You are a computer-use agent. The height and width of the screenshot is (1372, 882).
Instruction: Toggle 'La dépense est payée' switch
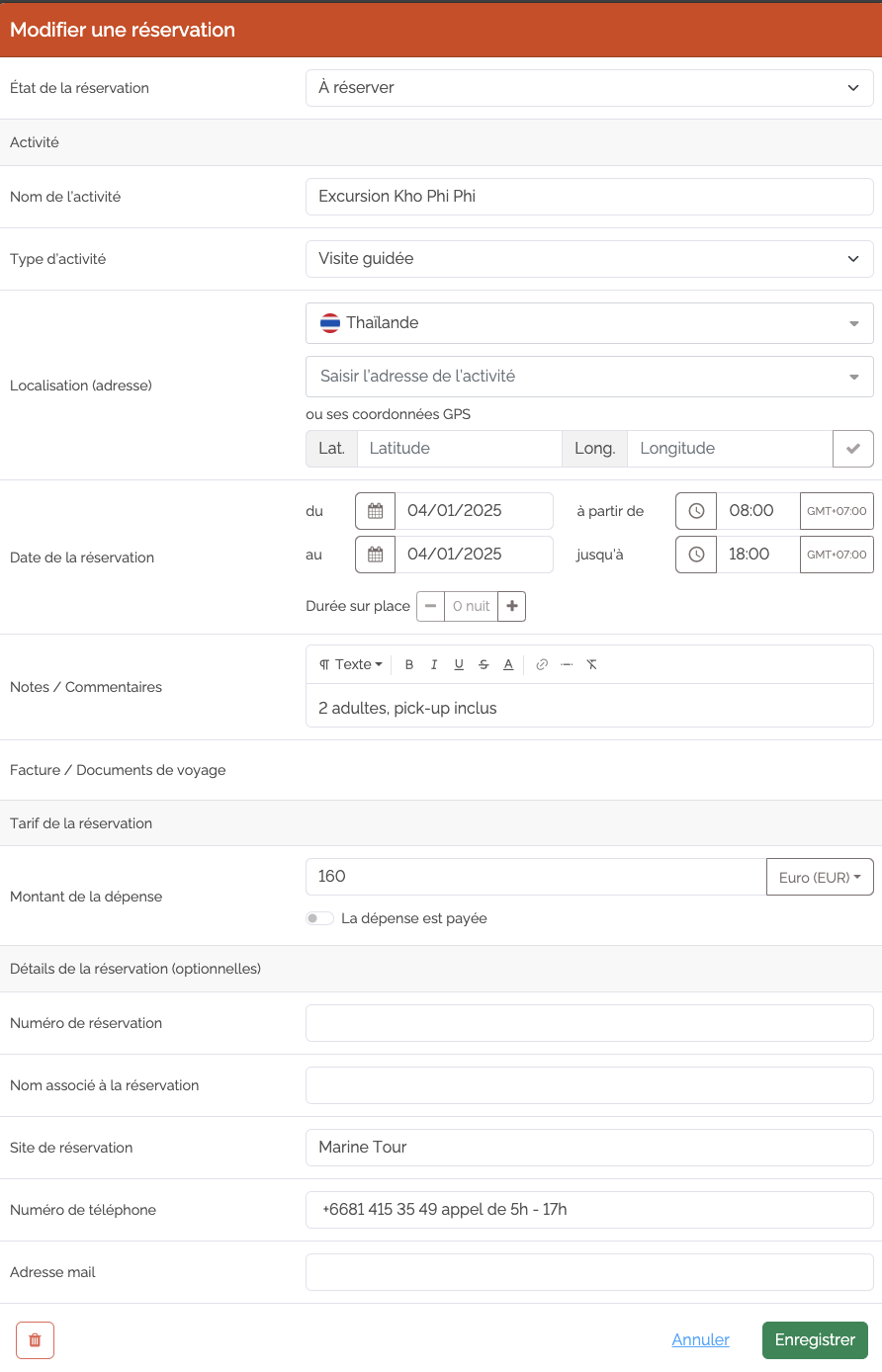point(319,918)
